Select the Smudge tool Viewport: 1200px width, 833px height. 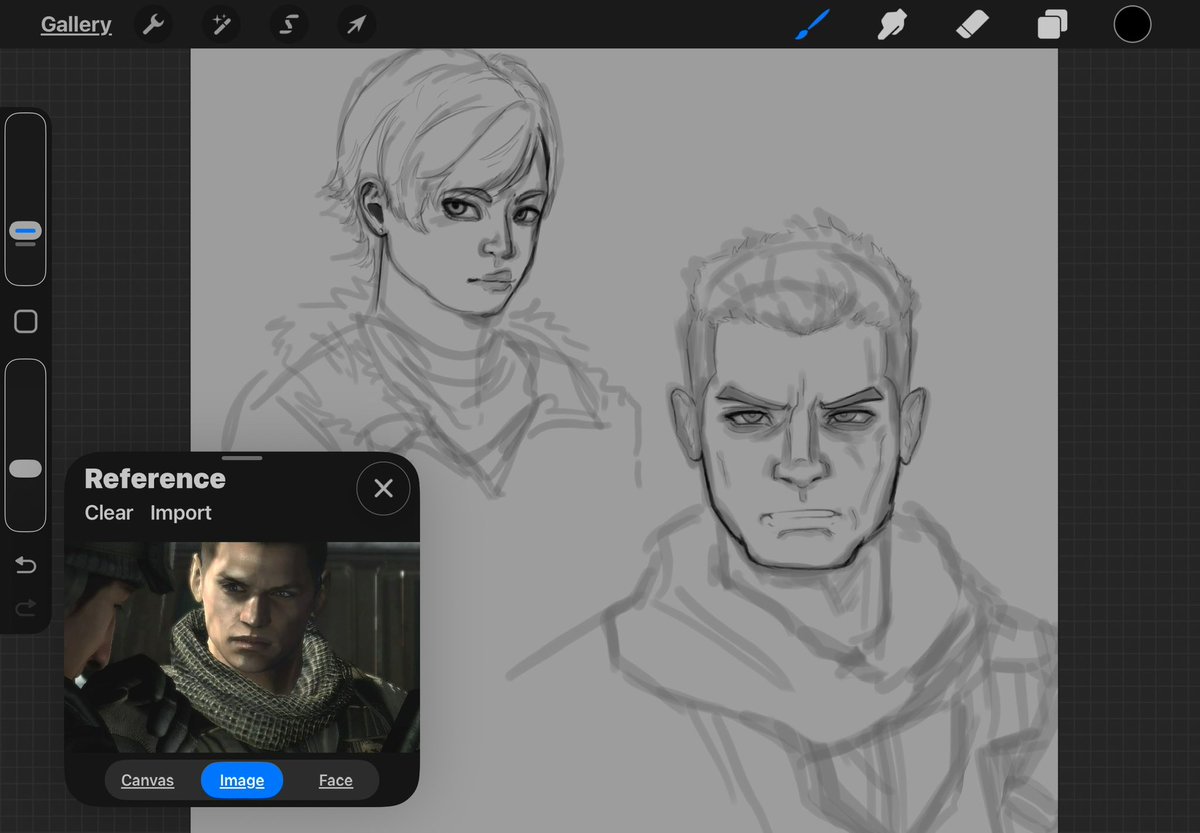(892, 25)
